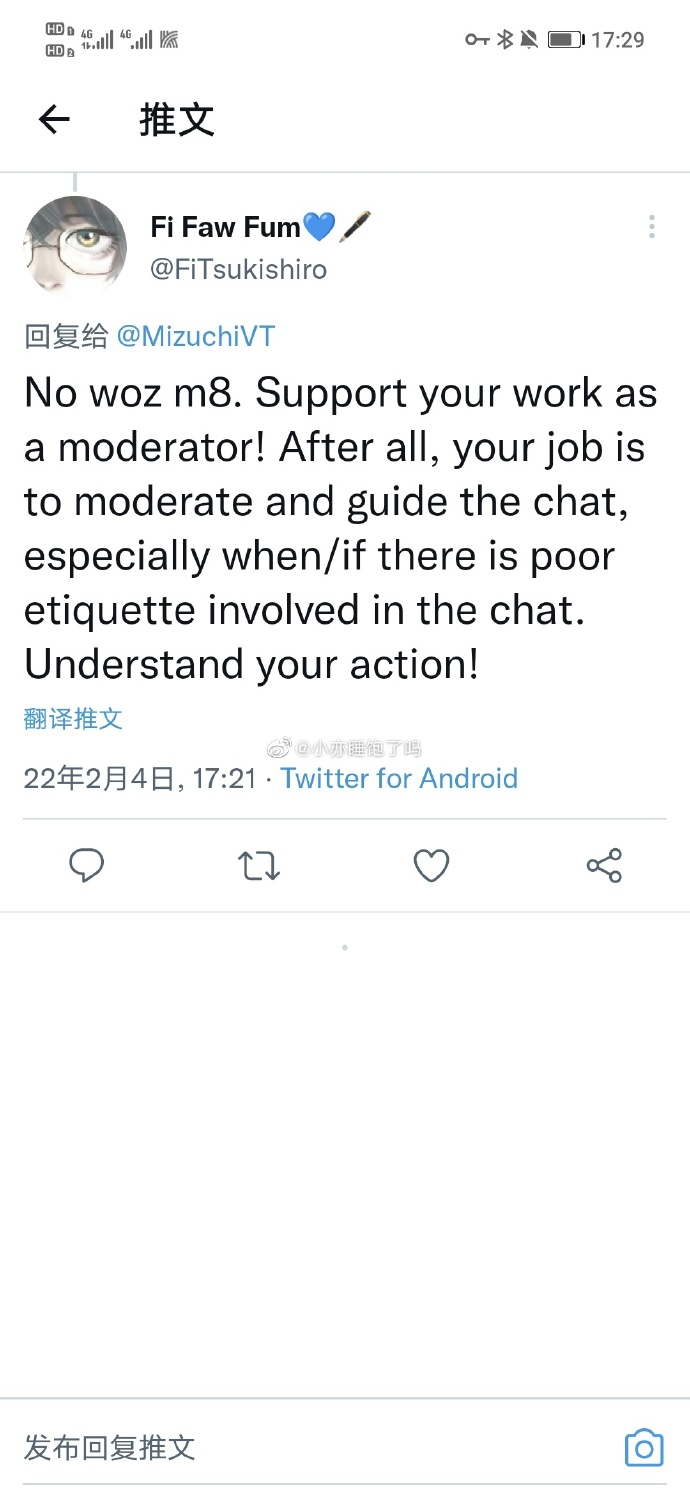The height and width of the screenshot is (1495, 690).
Task: Open the @FiTsukishiro handle
Action: pos(238,270)
